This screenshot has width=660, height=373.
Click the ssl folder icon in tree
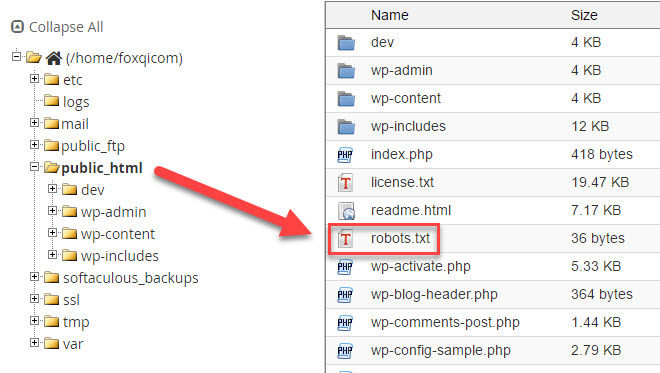click(x=51, y=299)
